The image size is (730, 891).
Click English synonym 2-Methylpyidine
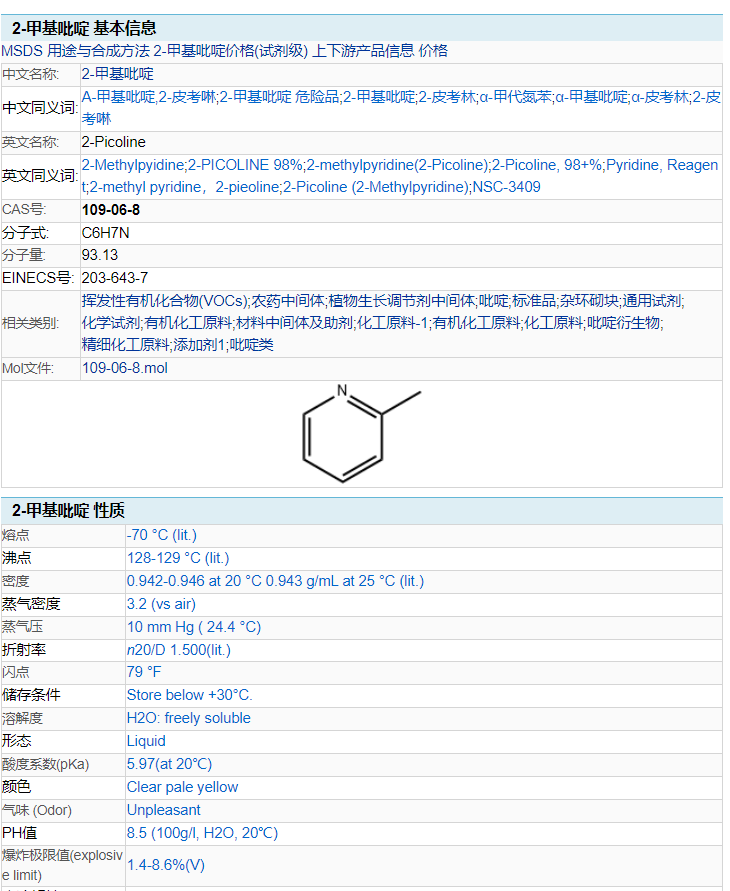(x=133, y=165)
